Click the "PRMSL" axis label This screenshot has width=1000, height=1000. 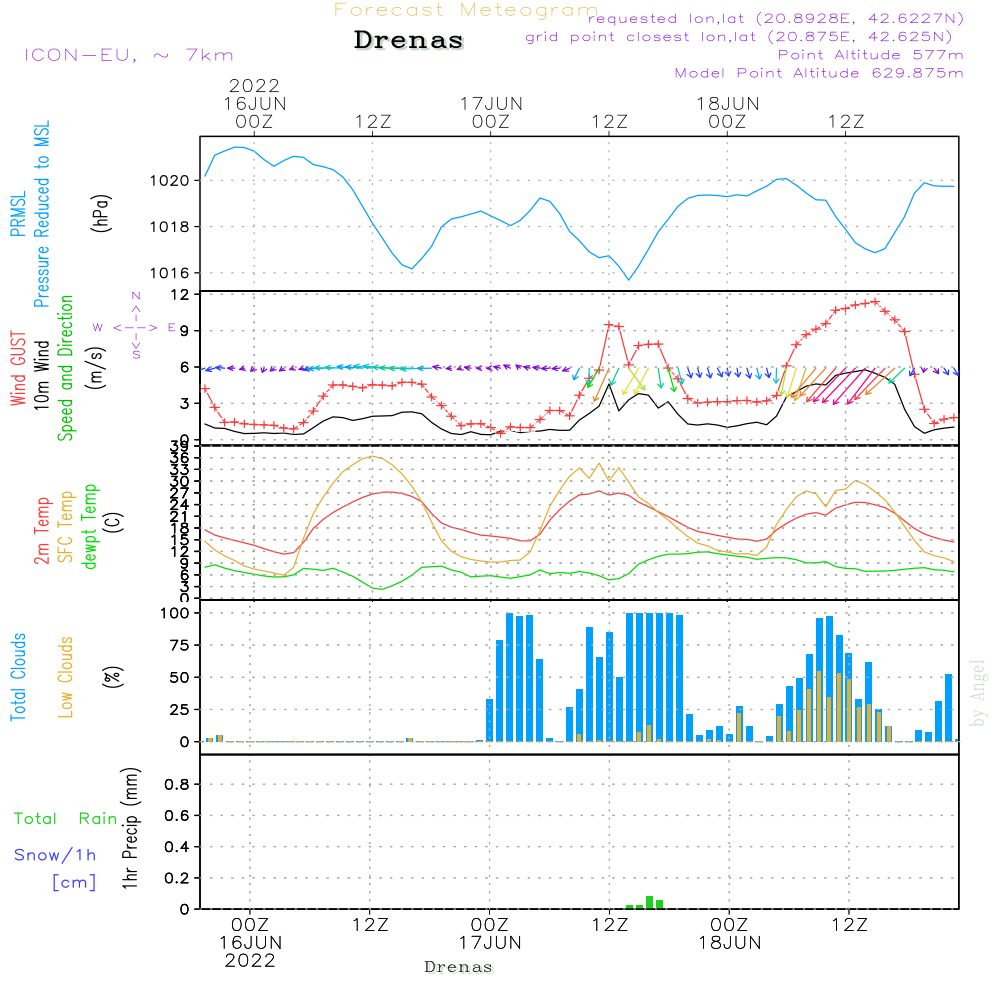pyautogui.click(x=18, y=214)
